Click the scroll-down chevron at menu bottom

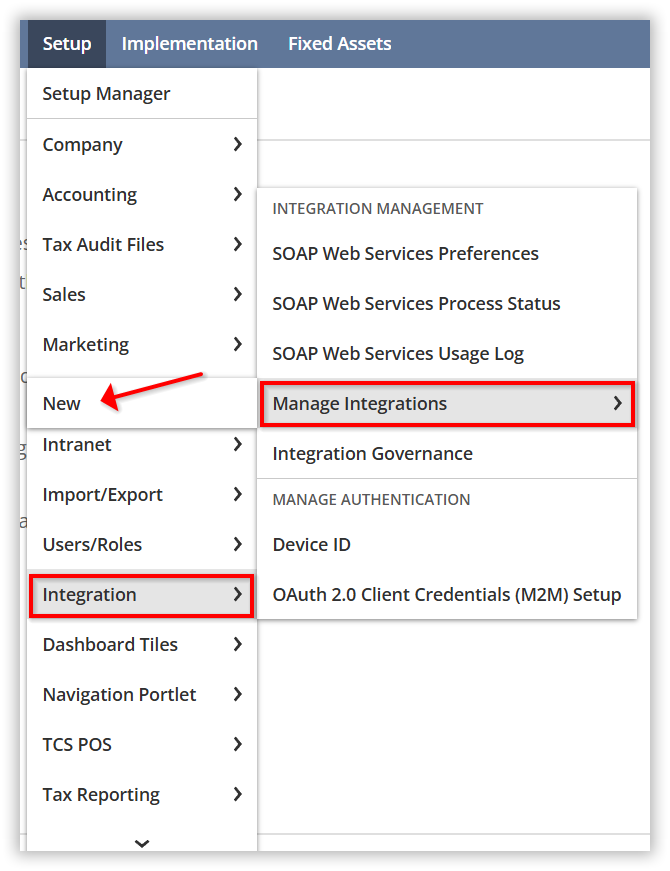click(142, 843)
